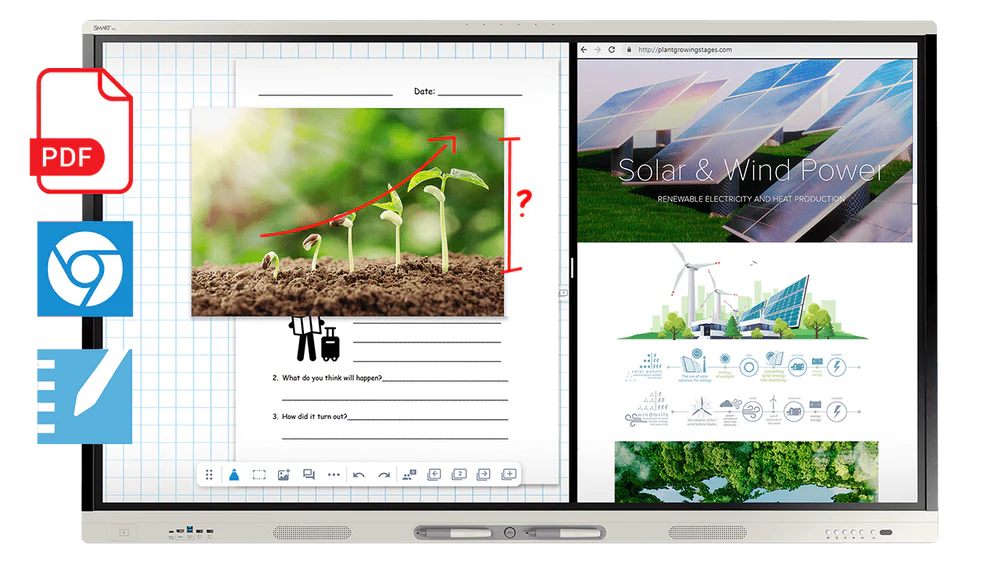The image size is (1000, 563).
Task: Choose the dashed rectangle selection tool
Action: coord(259,475)
